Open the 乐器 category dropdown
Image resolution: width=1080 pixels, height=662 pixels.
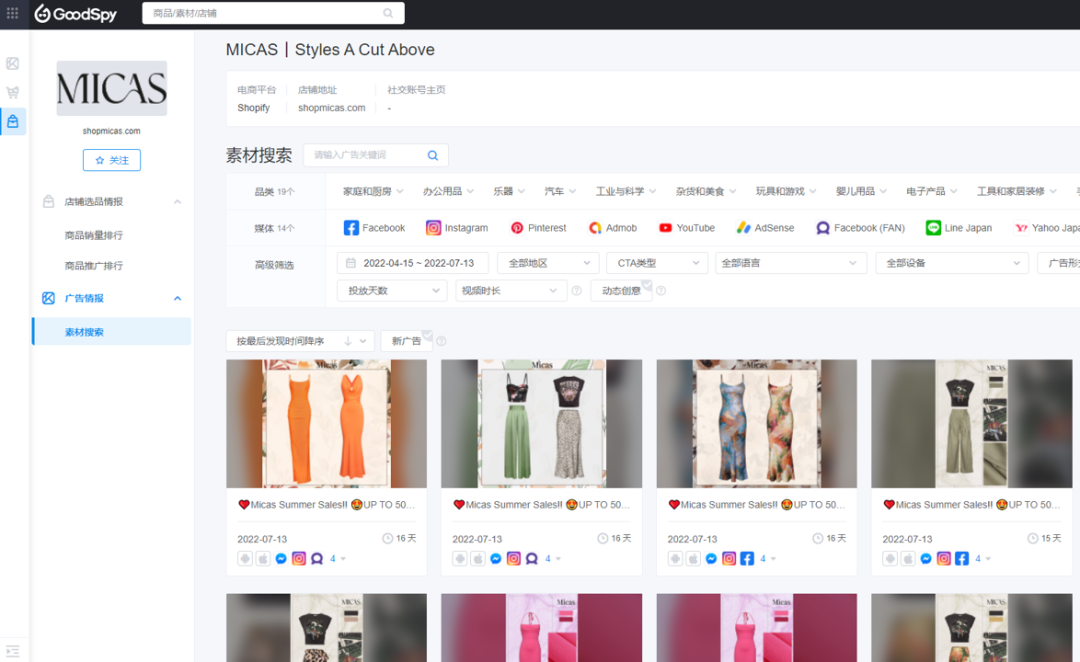click(x=508, y=192)
